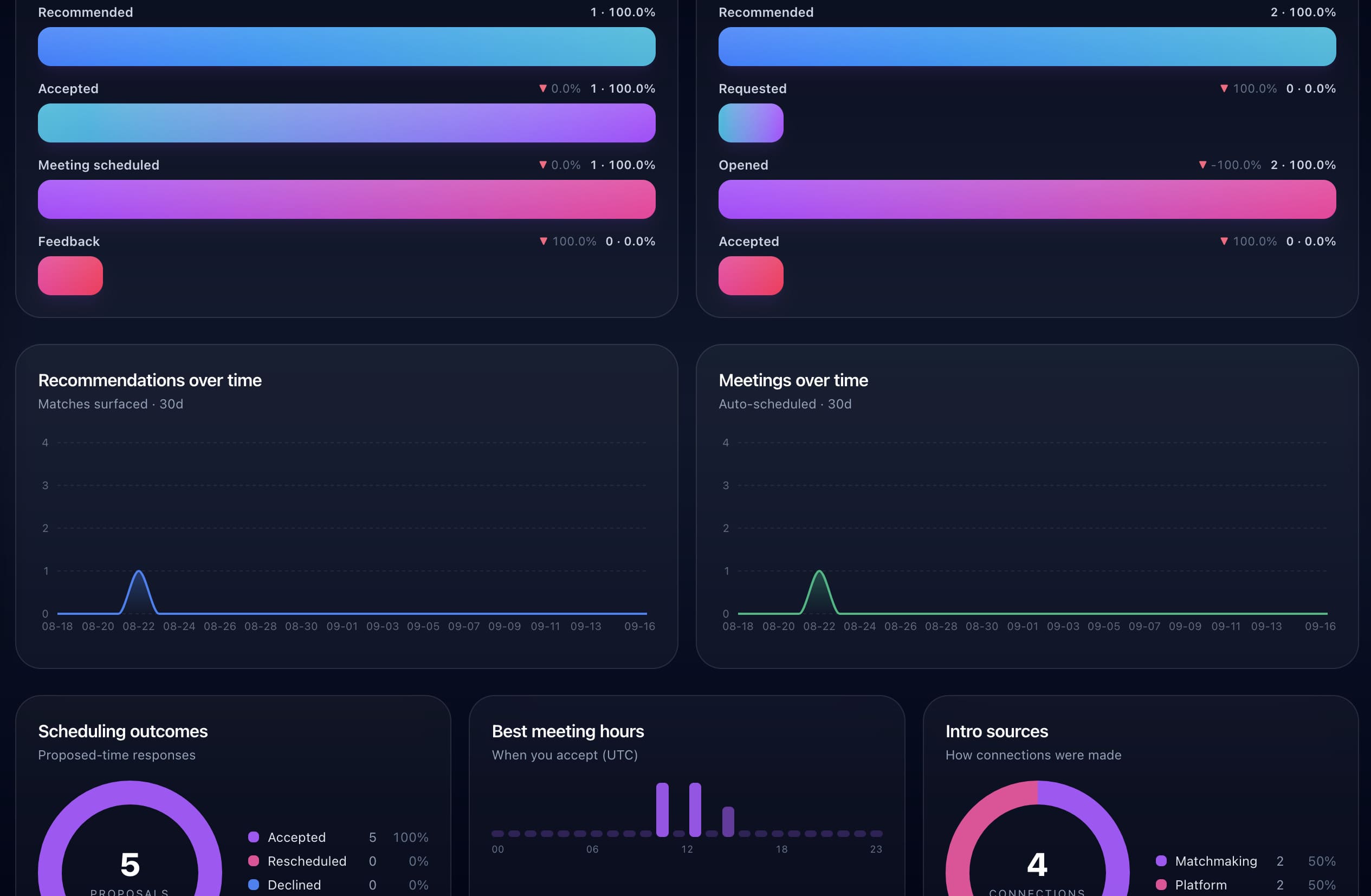Click the Requested label
Viewport: 1371px width, 896px height.
752,89
